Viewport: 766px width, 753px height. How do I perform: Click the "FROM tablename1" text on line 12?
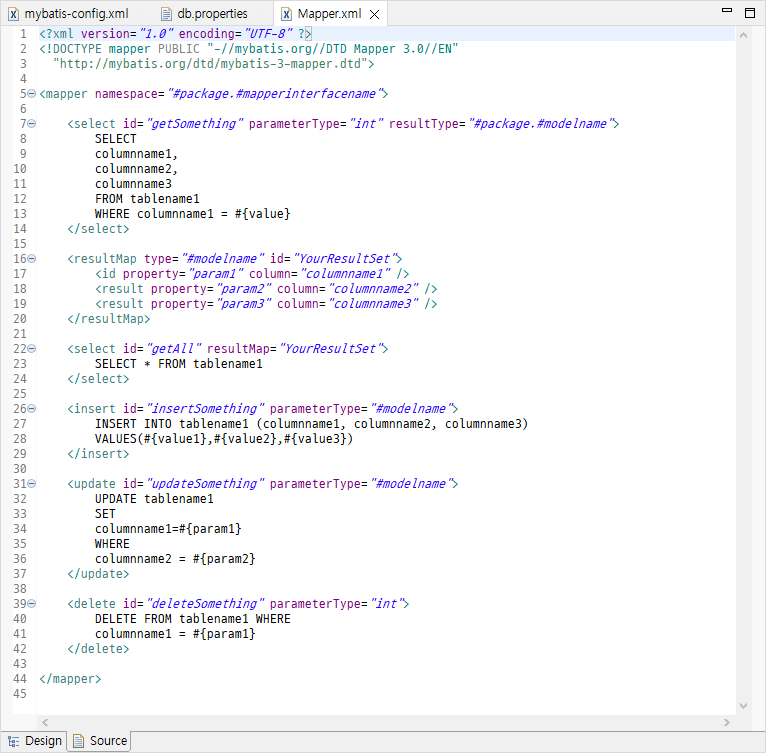click(147, 199)
